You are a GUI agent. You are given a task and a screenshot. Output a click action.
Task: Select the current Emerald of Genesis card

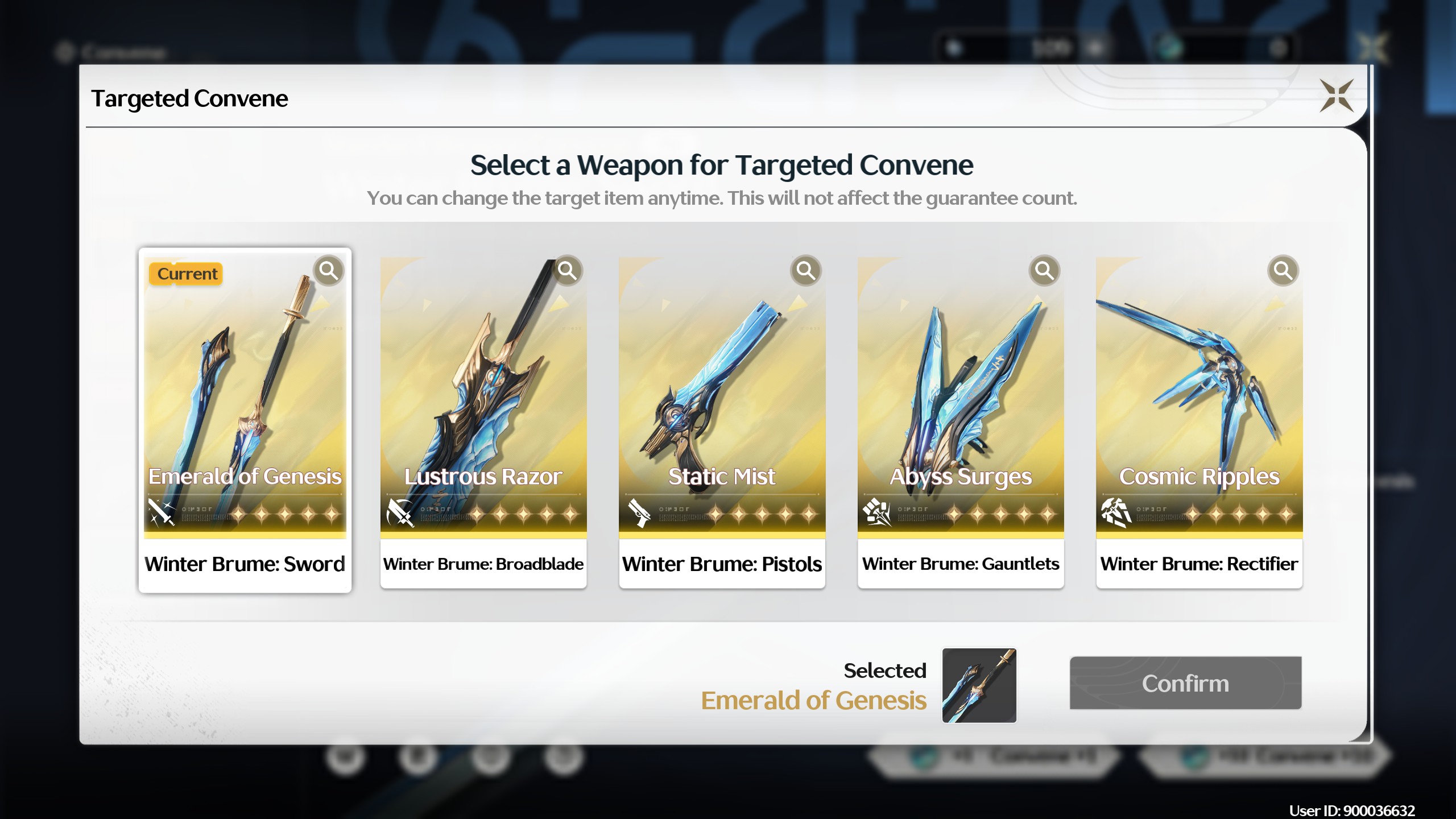point(245,421)
